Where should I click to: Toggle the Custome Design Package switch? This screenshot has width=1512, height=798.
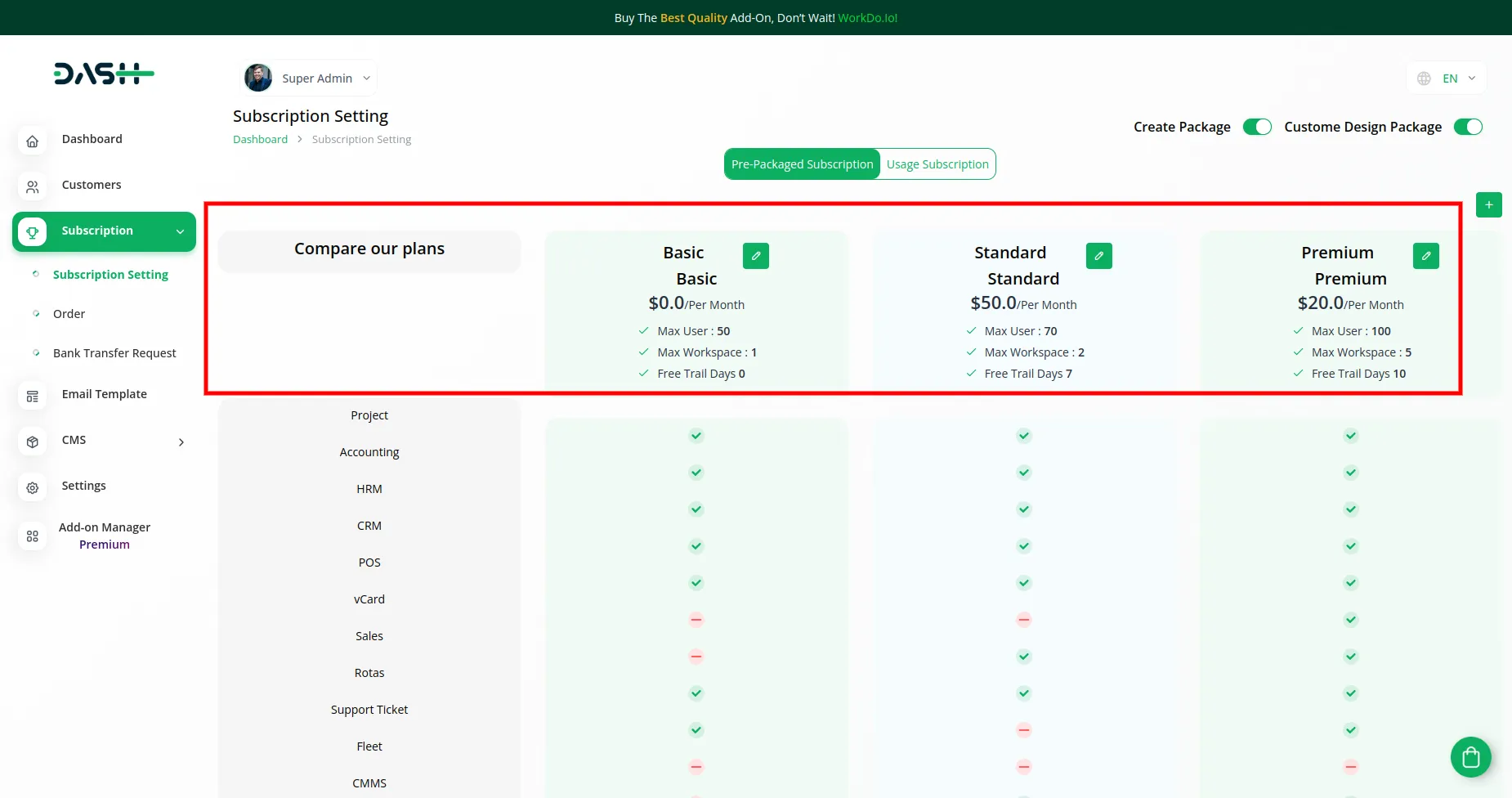pos(1467,127)
